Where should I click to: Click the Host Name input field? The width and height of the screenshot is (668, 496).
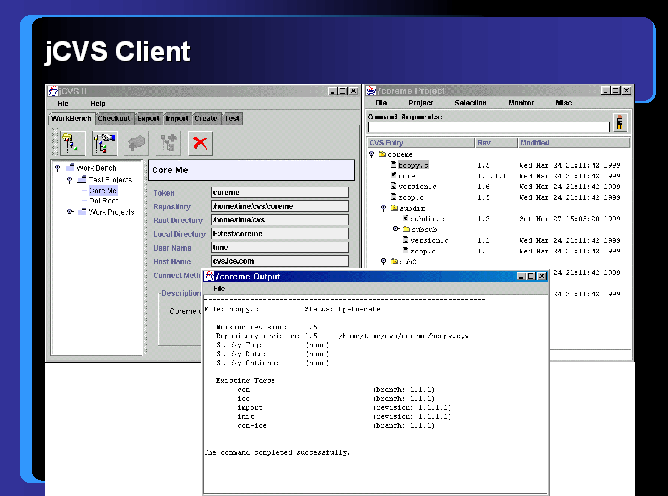click(x=279, y=261)
